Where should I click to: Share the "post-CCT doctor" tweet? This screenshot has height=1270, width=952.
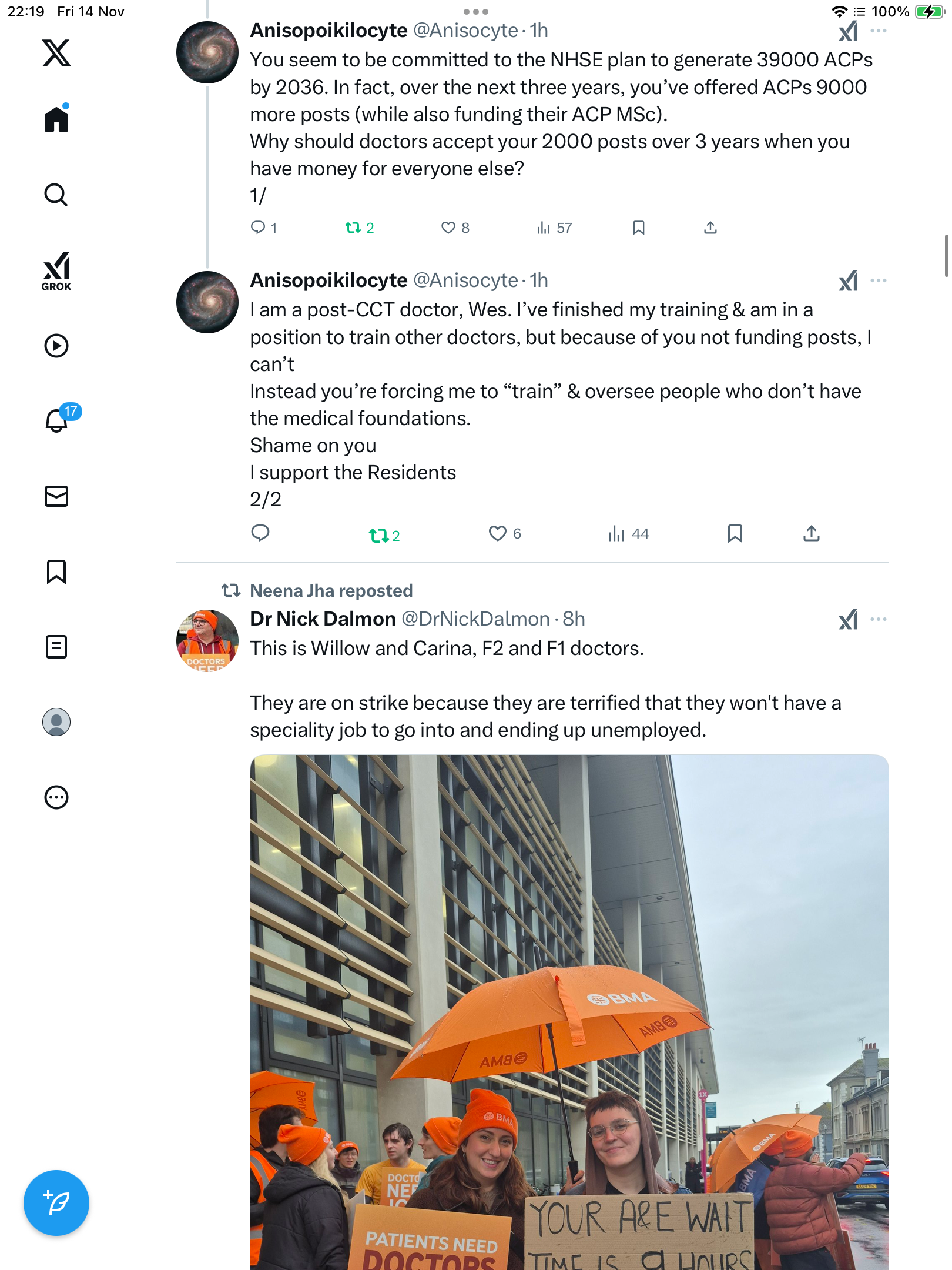[x=811, y=533]
